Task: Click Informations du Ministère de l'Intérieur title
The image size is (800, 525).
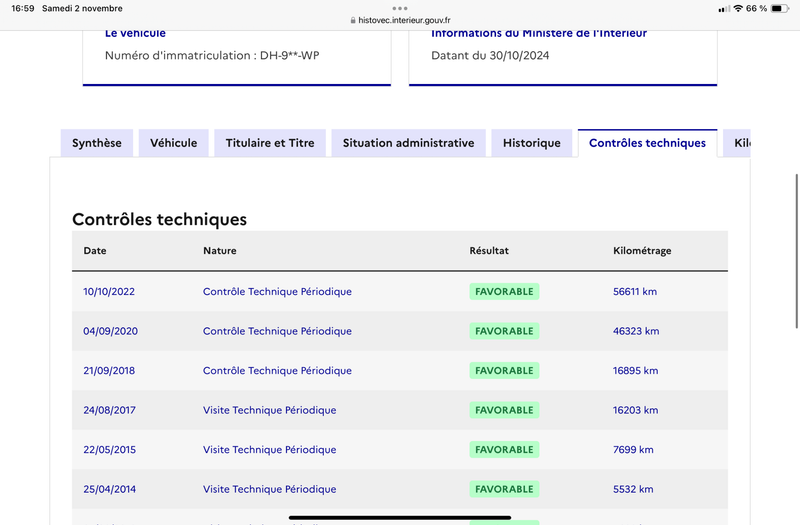Action: click(x=539, y=34)
